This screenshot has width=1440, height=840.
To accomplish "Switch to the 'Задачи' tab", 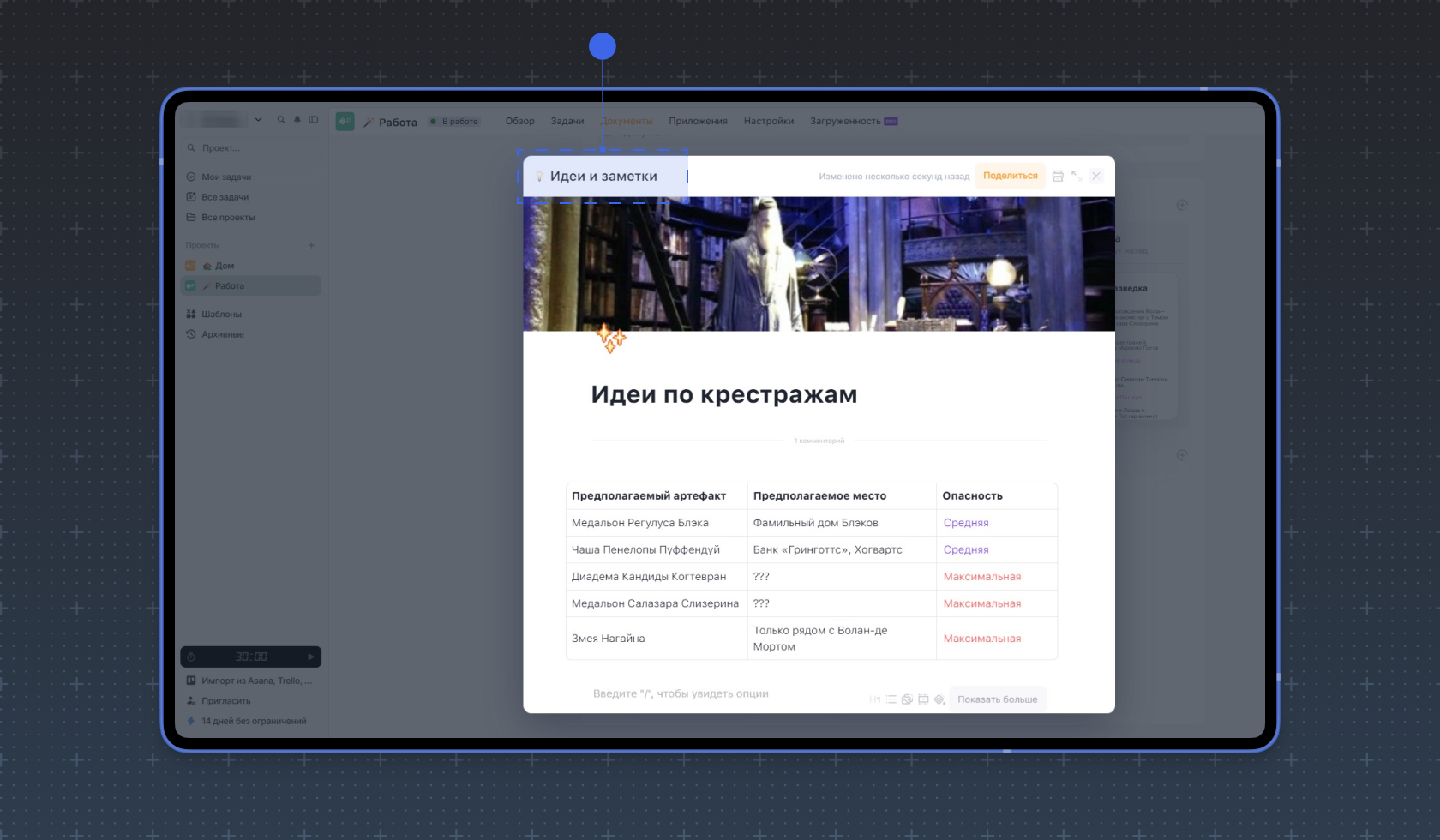I will 567,121.
